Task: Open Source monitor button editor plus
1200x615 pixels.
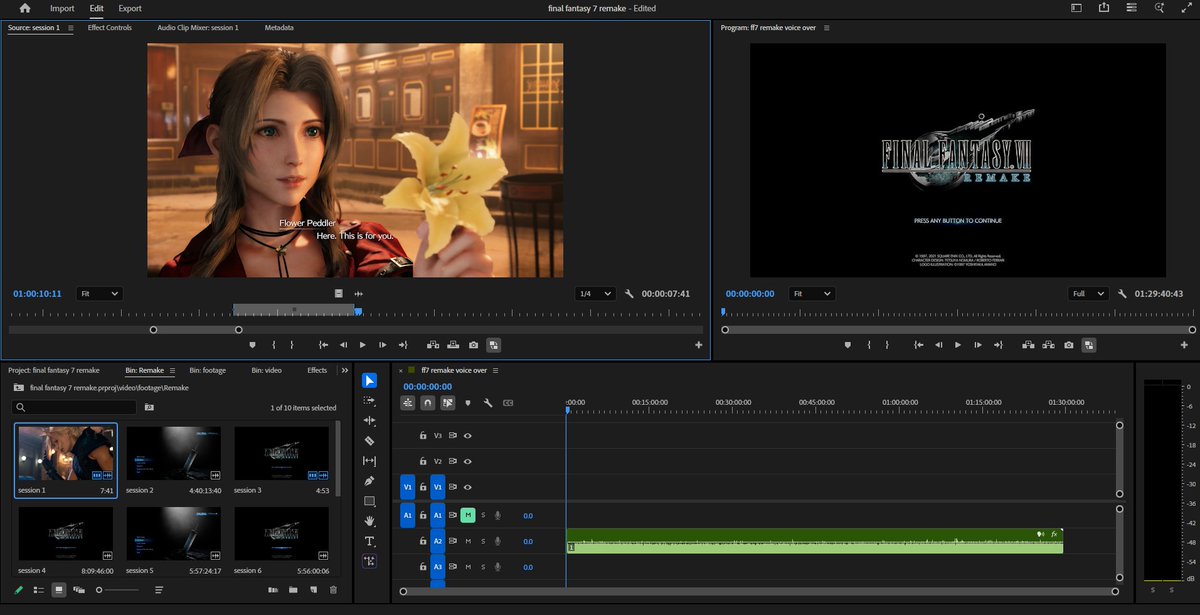Action: tap(699, 345)
